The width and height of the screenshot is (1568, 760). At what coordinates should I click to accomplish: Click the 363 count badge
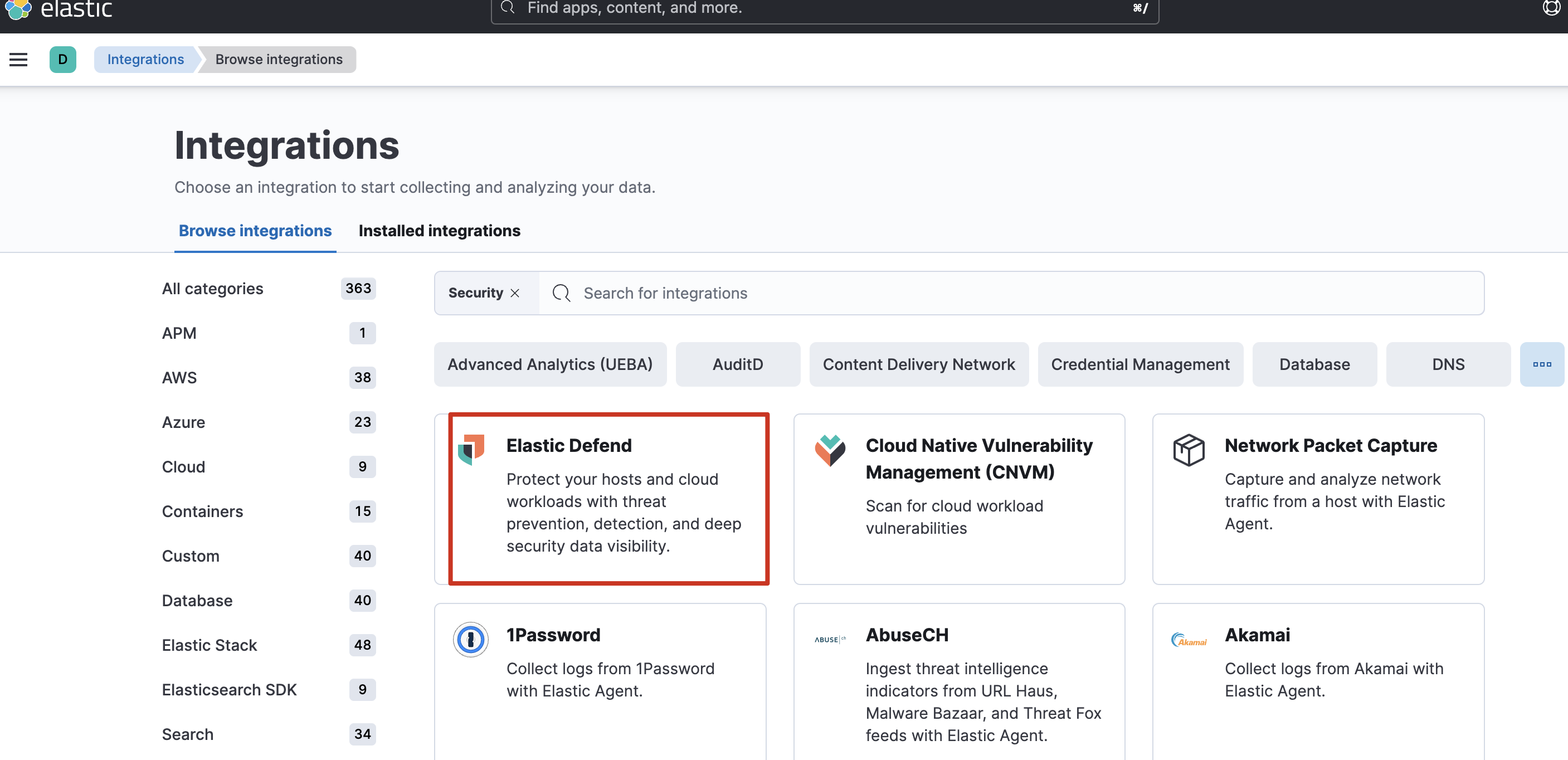(x=358, y=289)
